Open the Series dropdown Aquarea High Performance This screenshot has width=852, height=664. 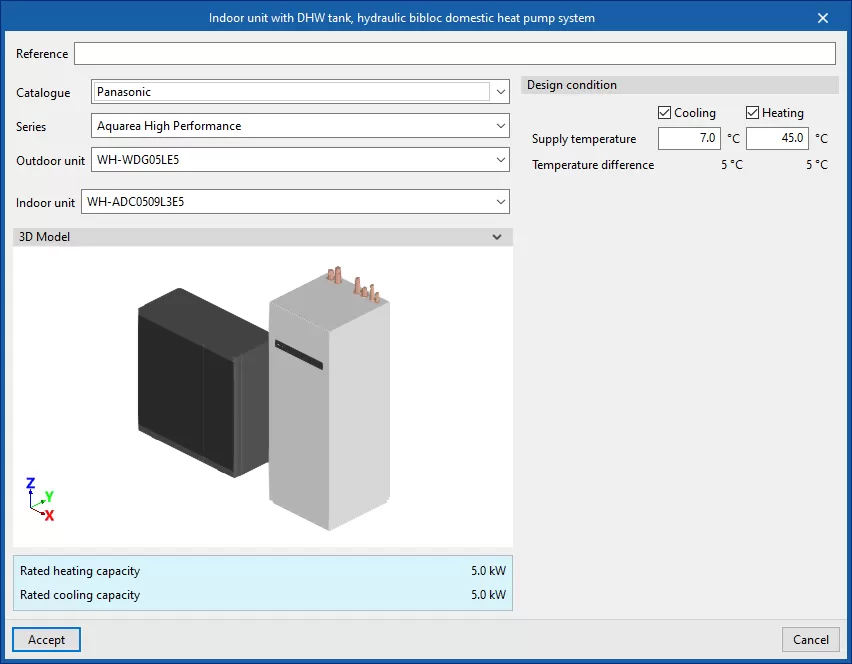coord(300,126)
